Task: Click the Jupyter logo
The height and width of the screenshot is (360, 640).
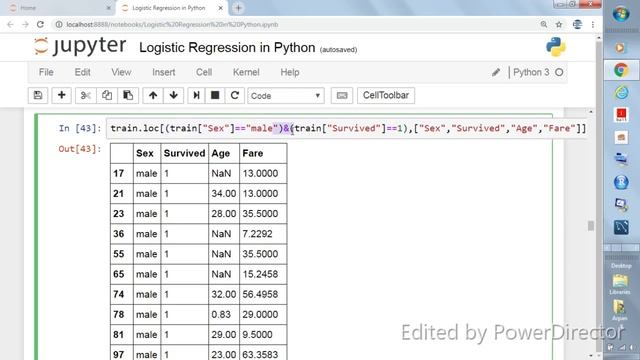Action: point(80,46)
